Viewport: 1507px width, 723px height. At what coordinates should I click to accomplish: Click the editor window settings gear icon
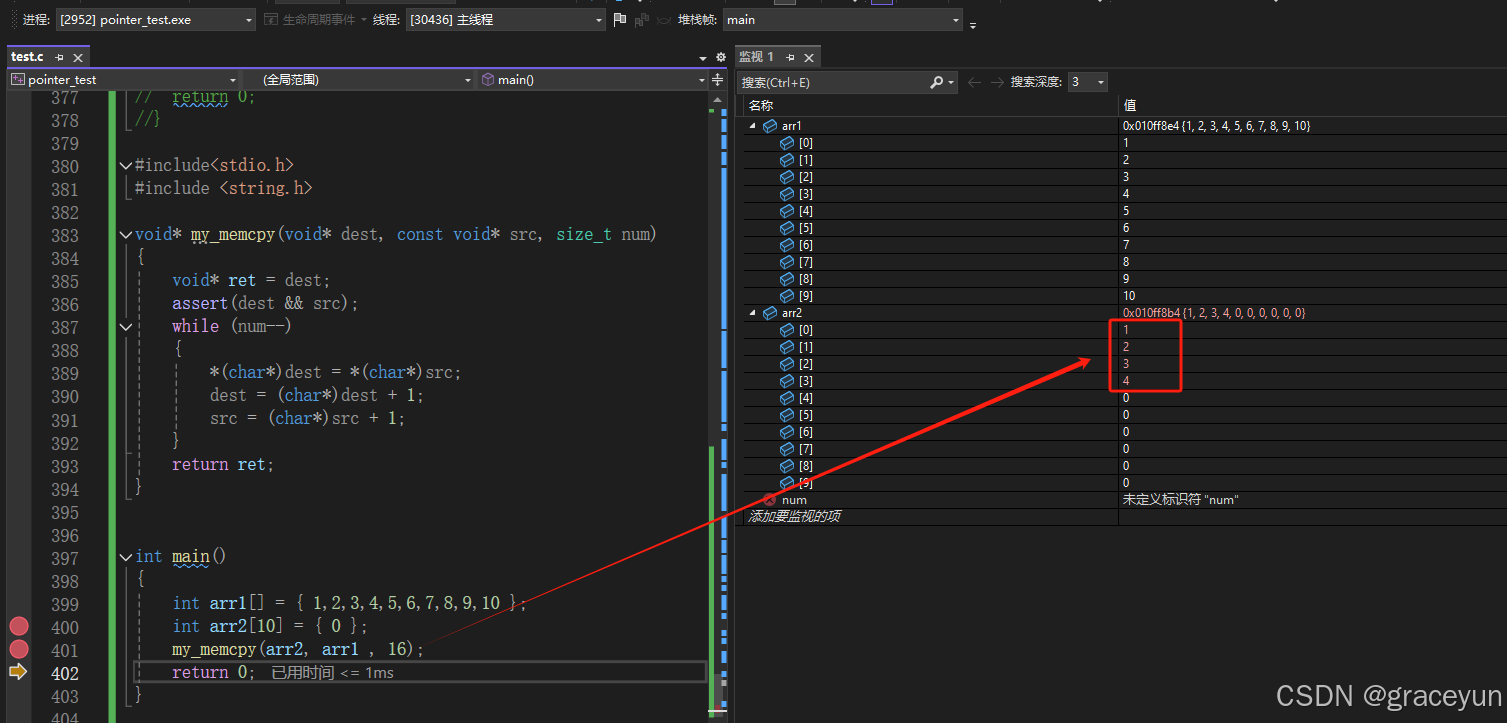tap(721, 58)
